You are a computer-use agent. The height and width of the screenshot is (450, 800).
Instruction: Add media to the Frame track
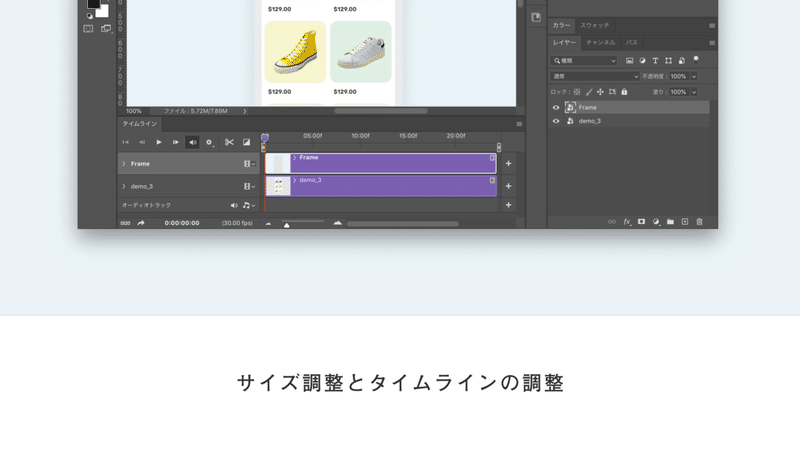click(508, 163)
